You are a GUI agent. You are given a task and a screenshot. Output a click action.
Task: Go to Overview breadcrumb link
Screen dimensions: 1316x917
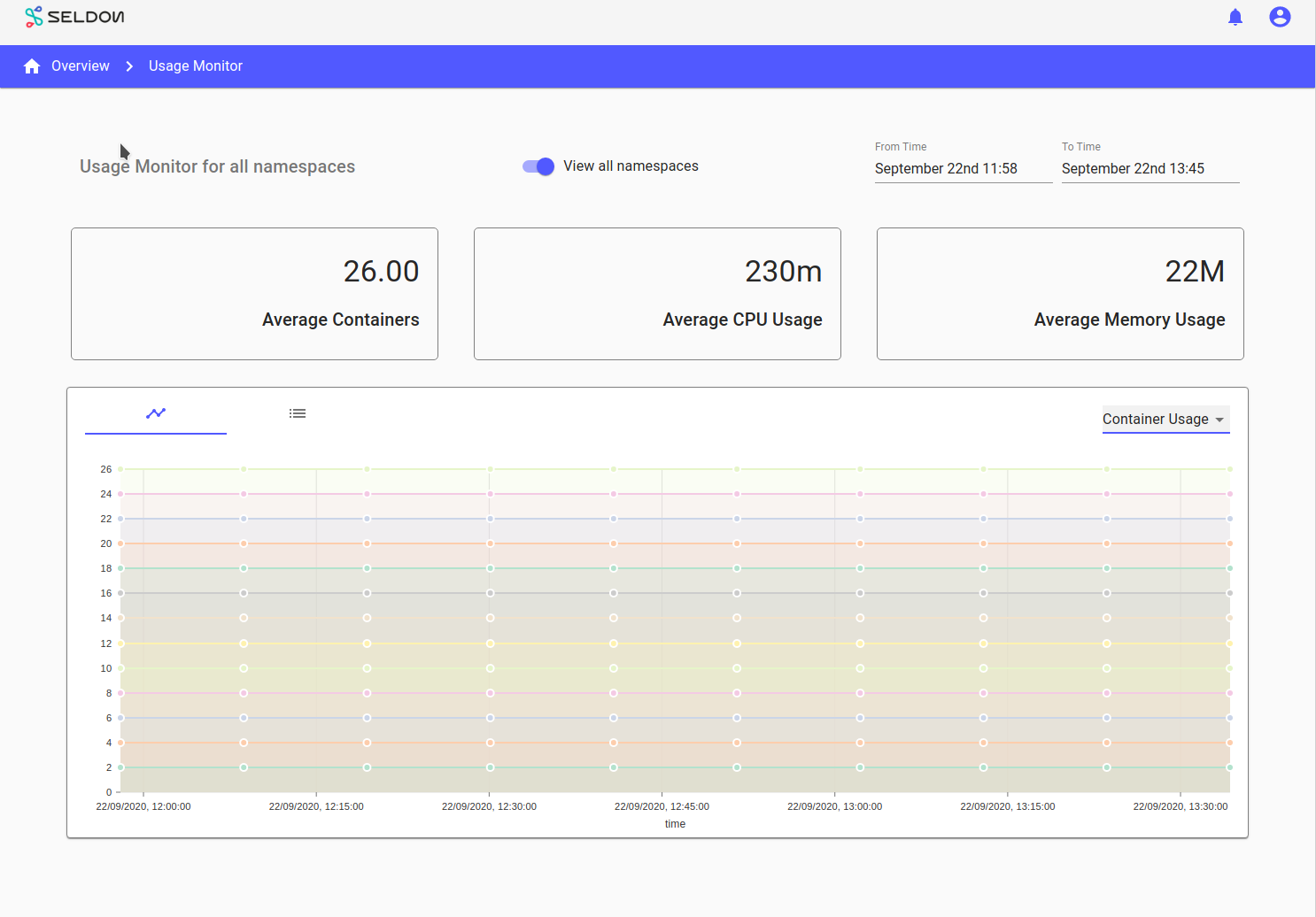tap(81, 66)
